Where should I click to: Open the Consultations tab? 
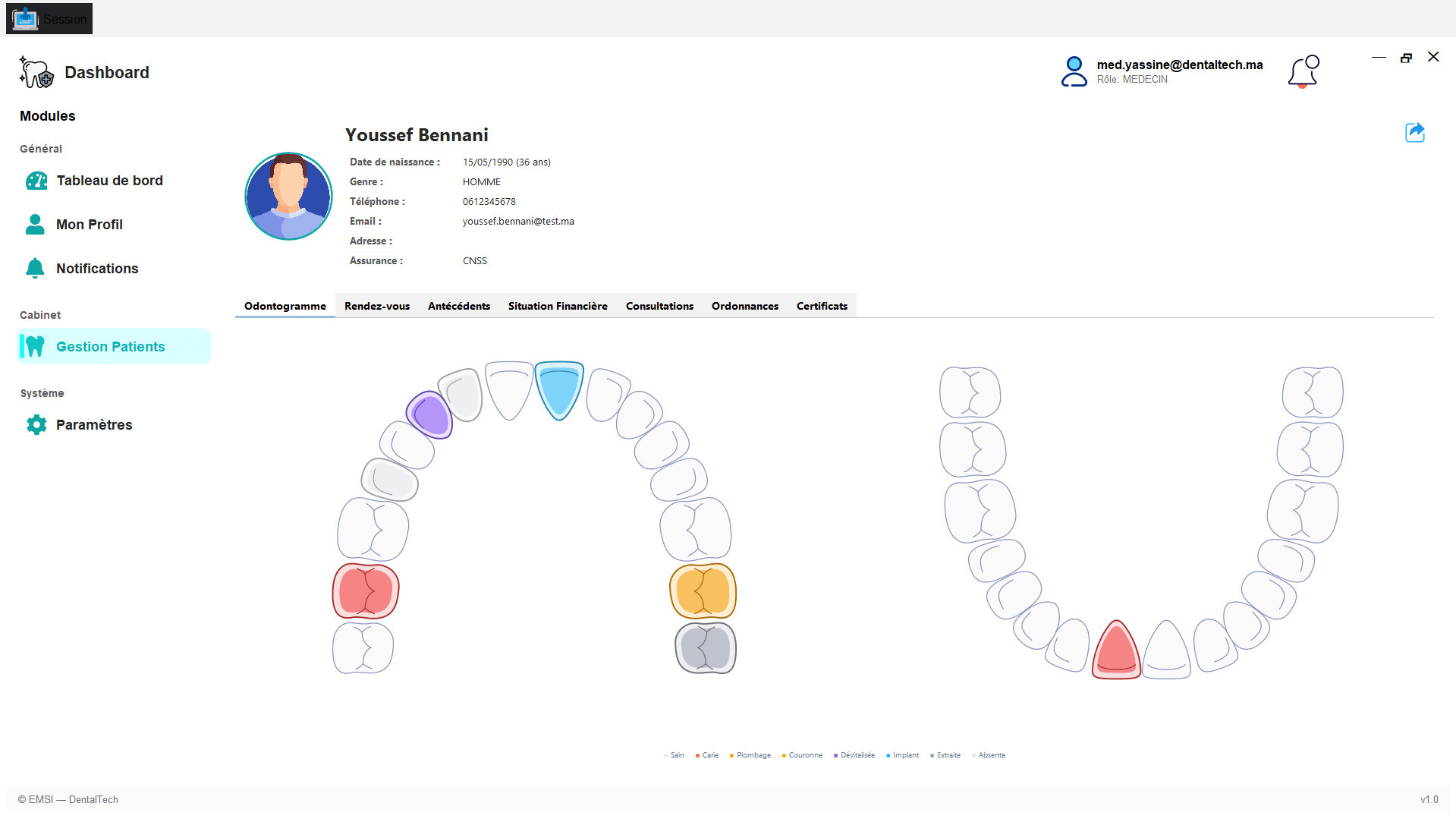pos(659,306)
